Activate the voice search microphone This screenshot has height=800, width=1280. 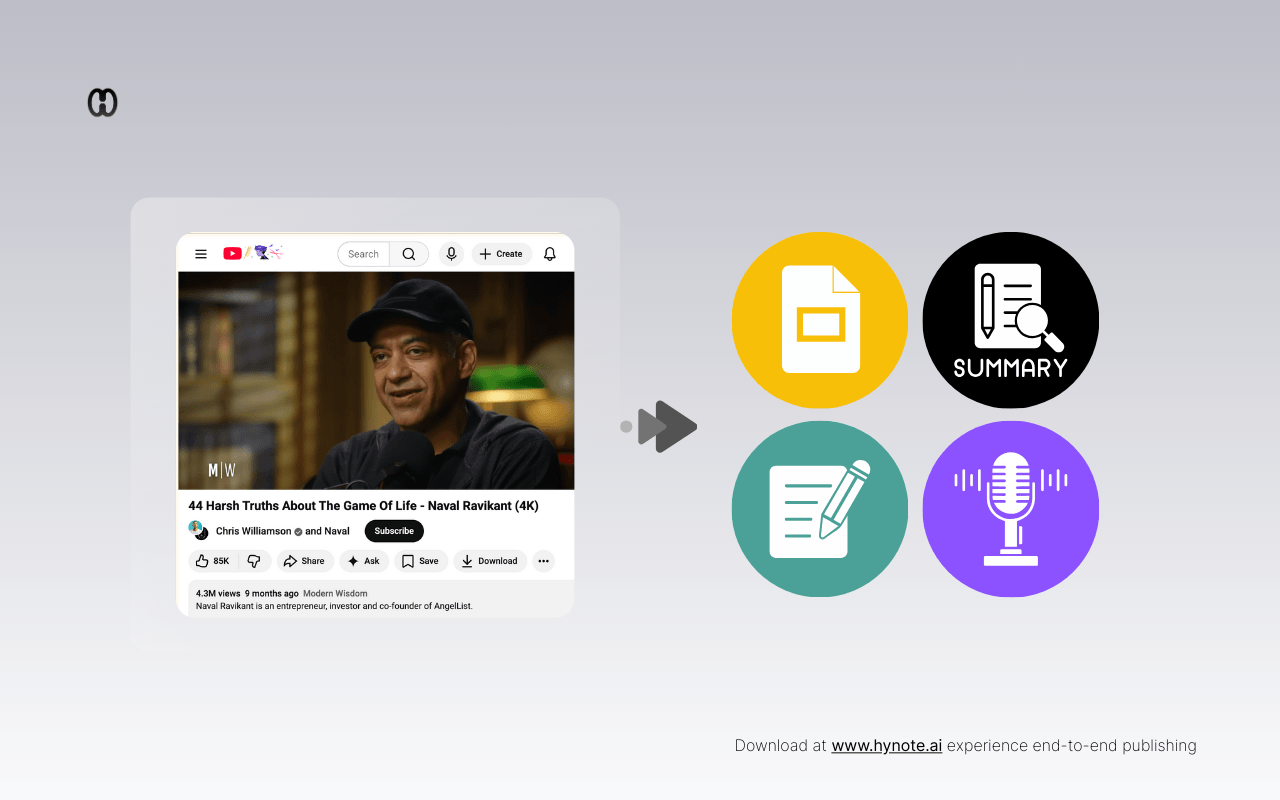[451, 253]
